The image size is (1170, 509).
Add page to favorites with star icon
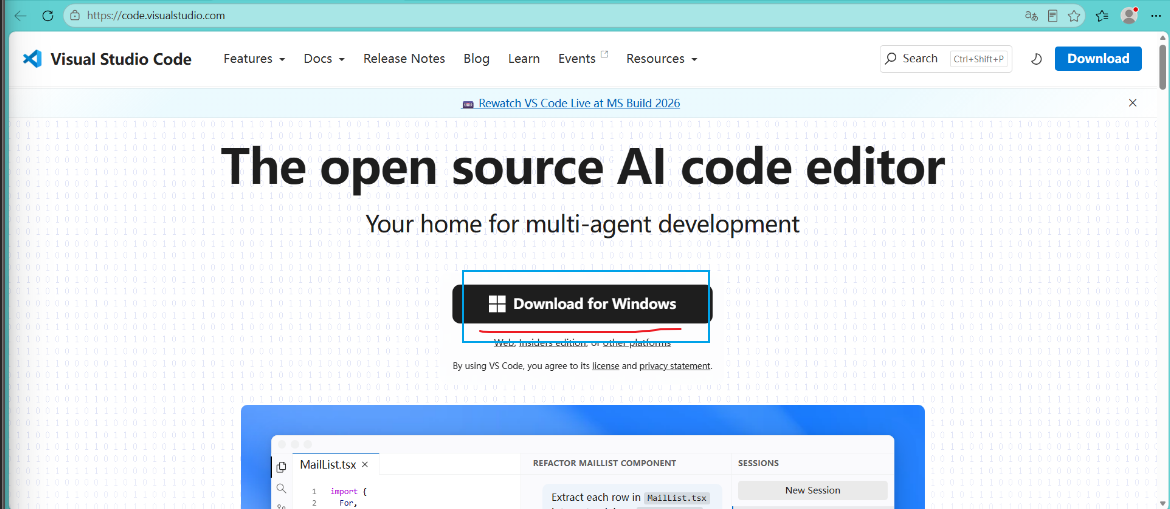[x=1074, y=15]
